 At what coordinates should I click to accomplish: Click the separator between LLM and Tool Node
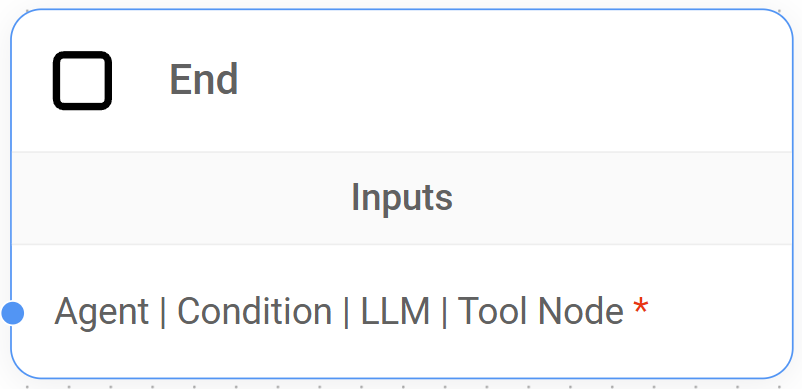click(x=443, y=312)
